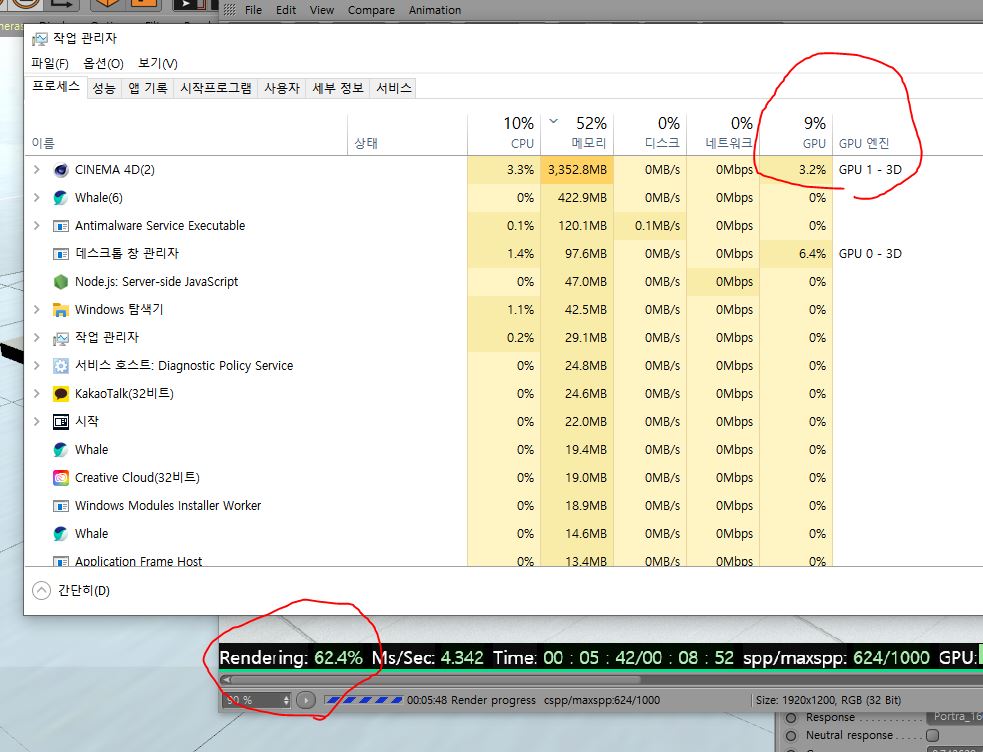Click the 작업 관리자 icon in the process list
The height and width of the screenshot is (752, 983).
pyautogui.click(x=61, y=338)
